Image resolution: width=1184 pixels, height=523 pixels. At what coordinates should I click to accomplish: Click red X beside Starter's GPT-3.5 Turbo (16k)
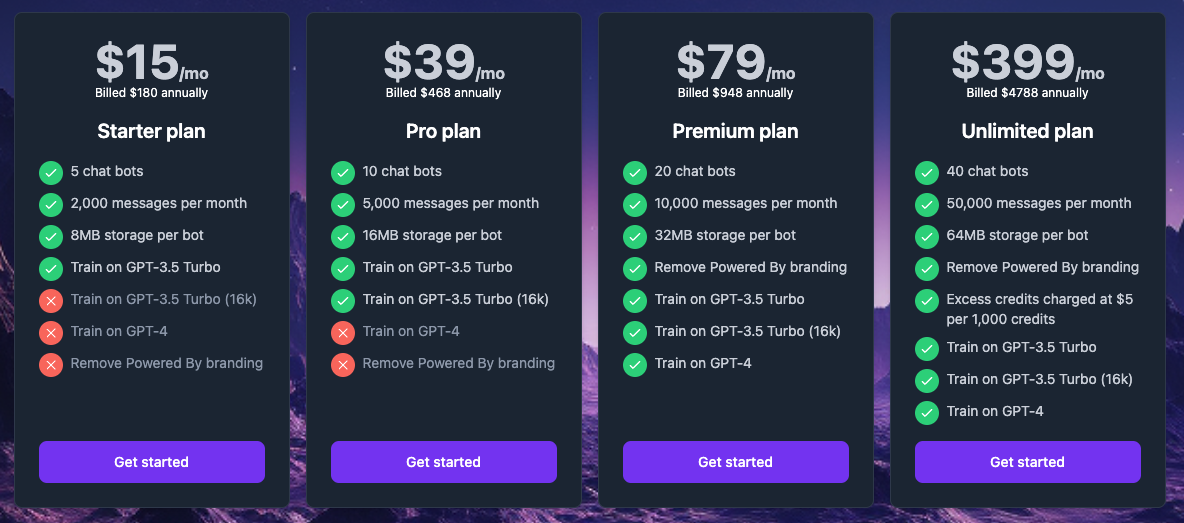coord(51,300)
